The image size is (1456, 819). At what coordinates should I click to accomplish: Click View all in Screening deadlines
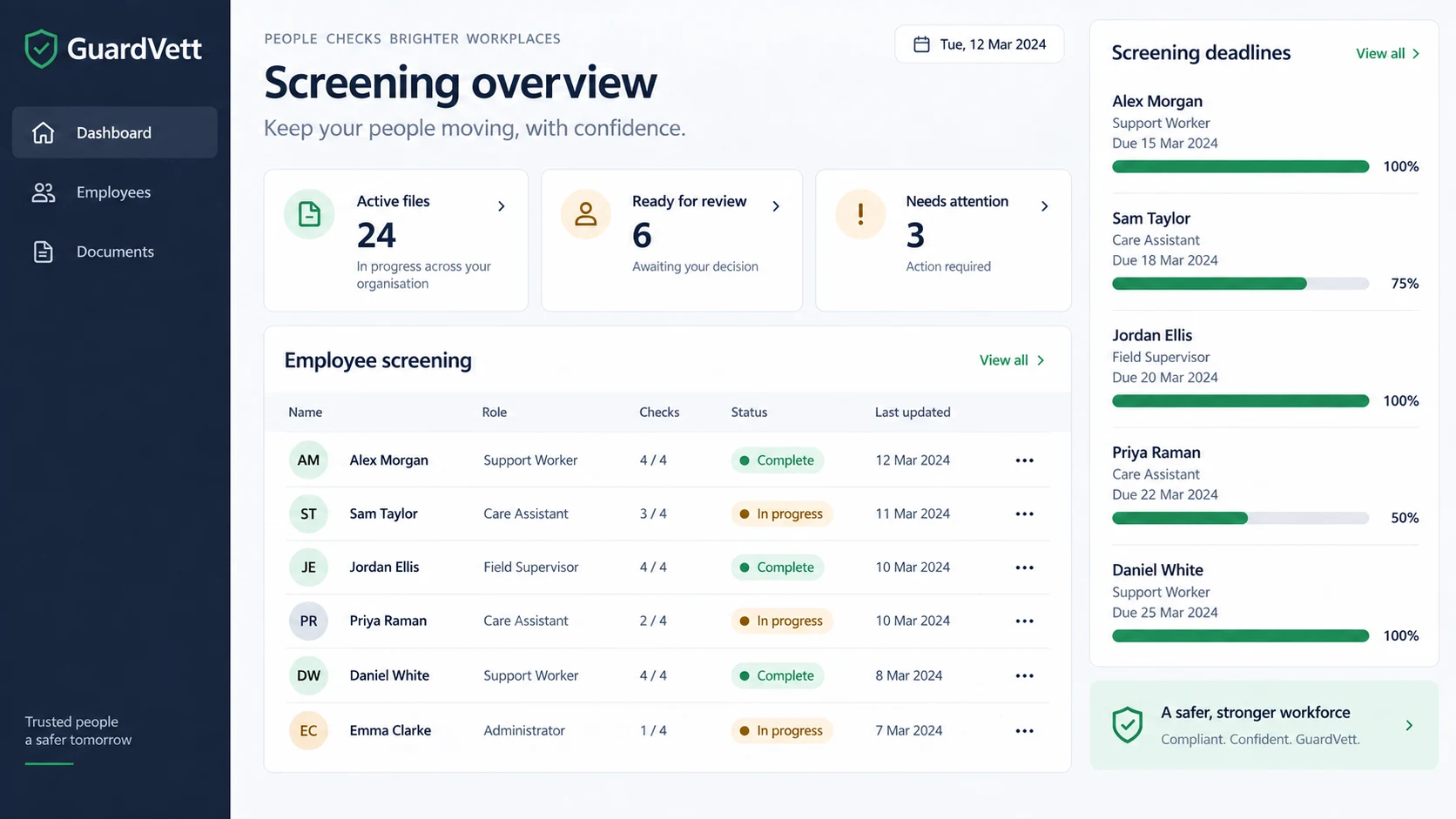[x=1380, y=54]
